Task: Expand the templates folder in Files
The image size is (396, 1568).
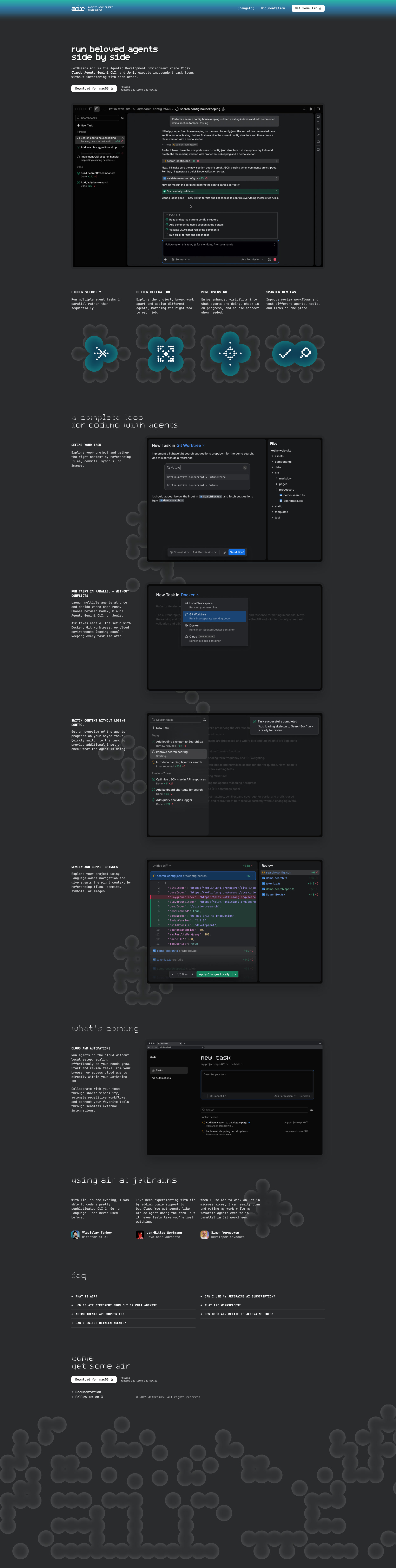Action: coord(280,512)
